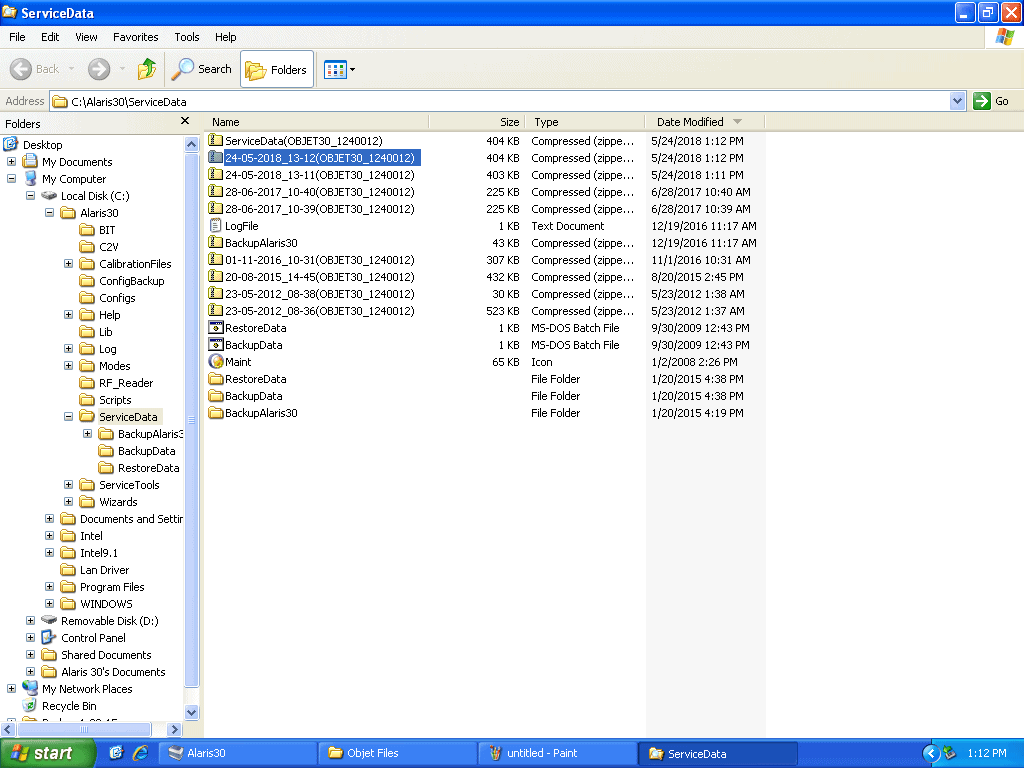Collapse the Local Disk (C:) node
1024x768 pixels.
[30, 195]
